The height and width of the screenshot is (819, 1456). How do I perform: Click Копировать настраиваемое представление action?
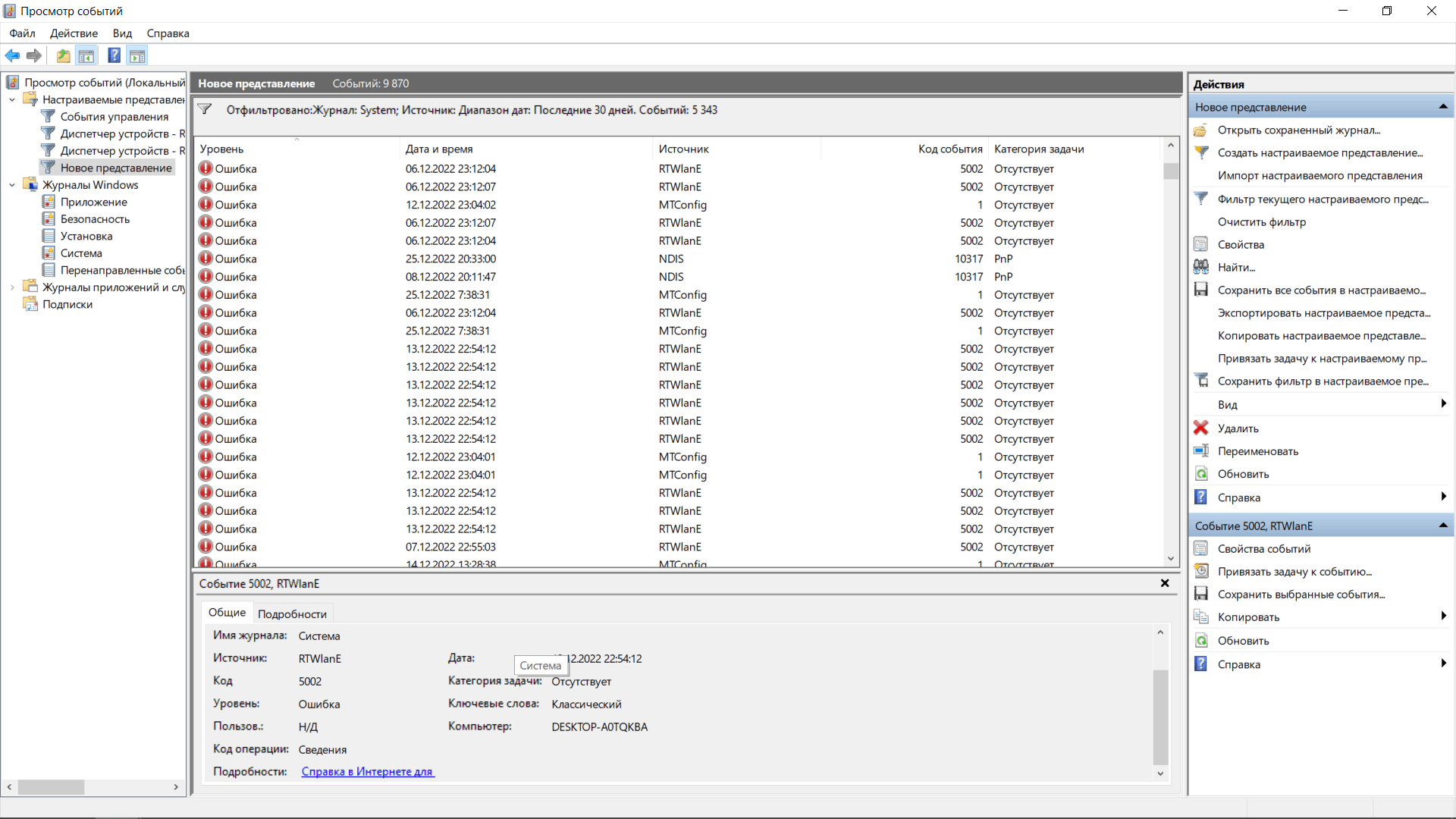click(x=1322, y=336)
